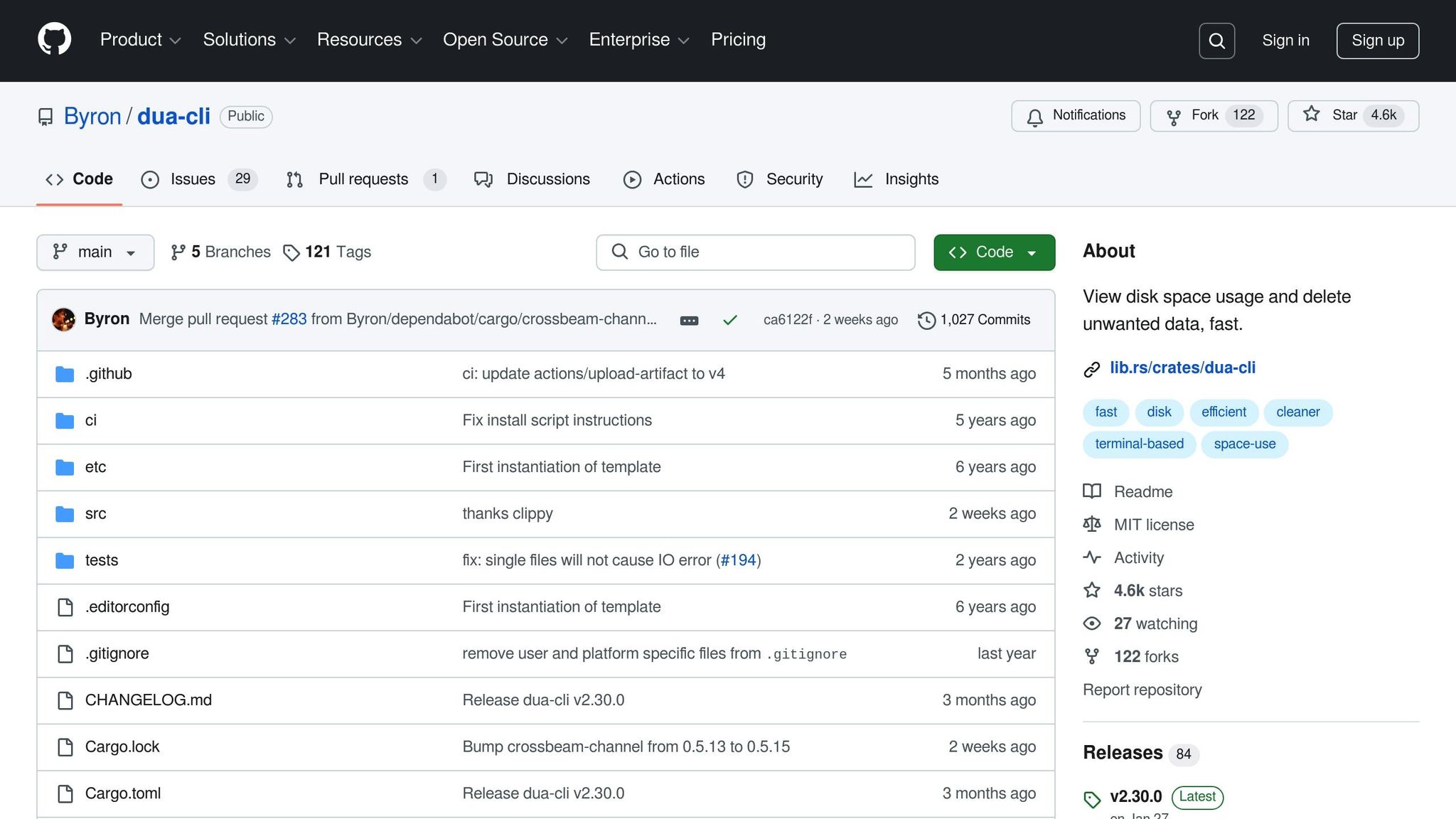Select the terminal-based topic tag
The width and height of the screenshot is (1456, 819).
tap(1139, 444)
